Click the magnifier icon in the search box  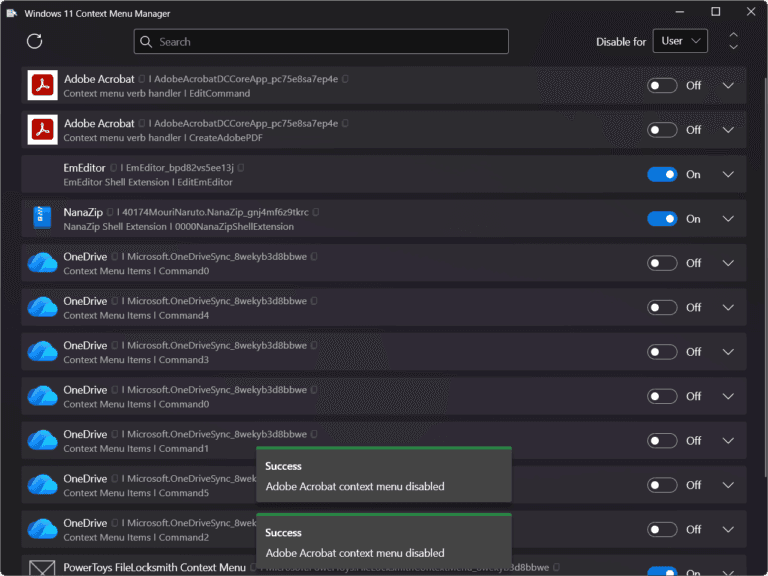(x=145, y=42)
